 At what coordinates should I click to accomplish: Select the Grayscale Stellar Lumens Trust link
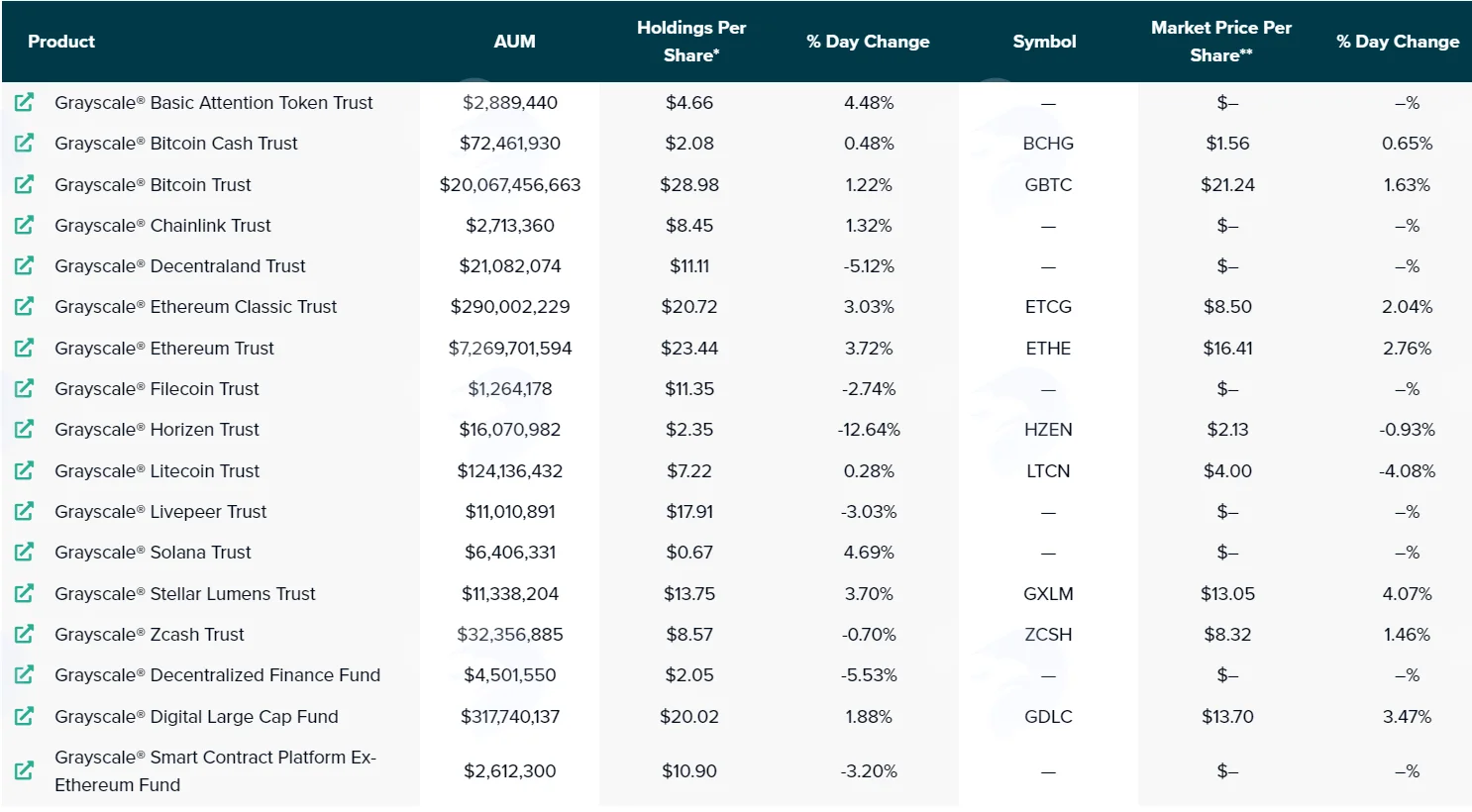(184, 593)
